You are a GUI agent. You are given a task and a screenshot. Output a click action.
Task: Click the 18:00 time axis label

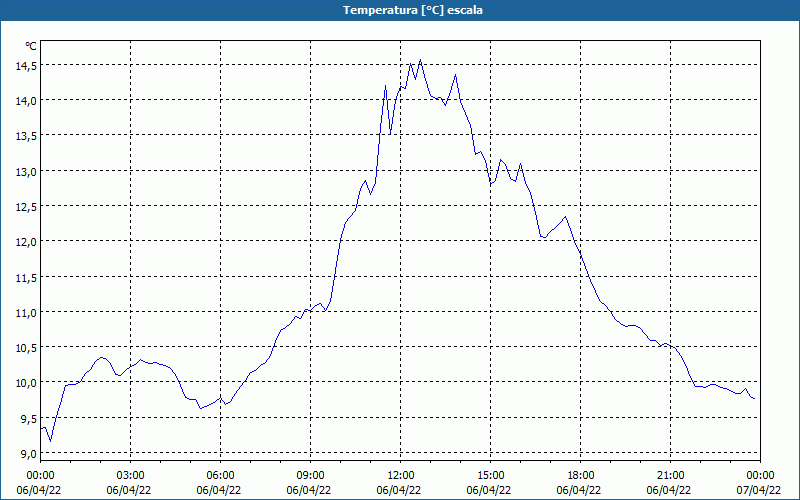tap(581, 476)
